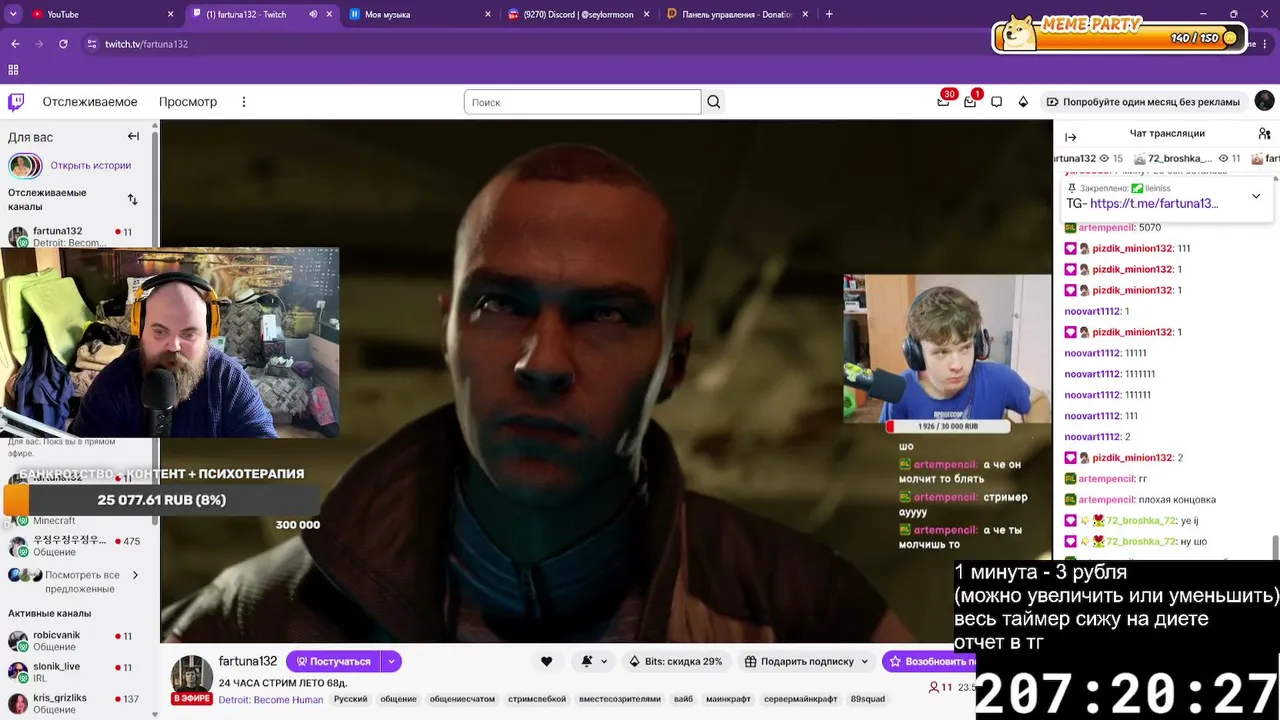
Task: Open the Отслеживаемое menu item
Action: point(90,102)
